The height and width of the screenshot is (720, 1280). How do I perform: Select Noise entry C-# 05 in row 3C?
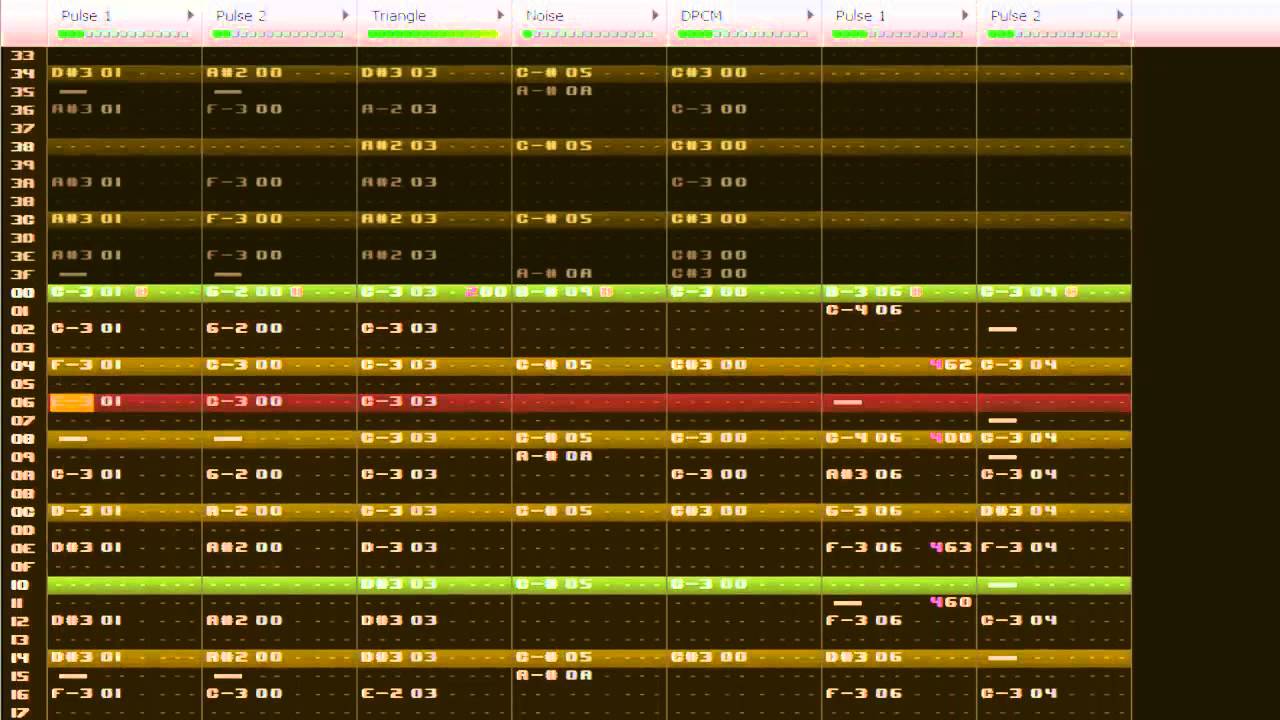coord(554,218)
